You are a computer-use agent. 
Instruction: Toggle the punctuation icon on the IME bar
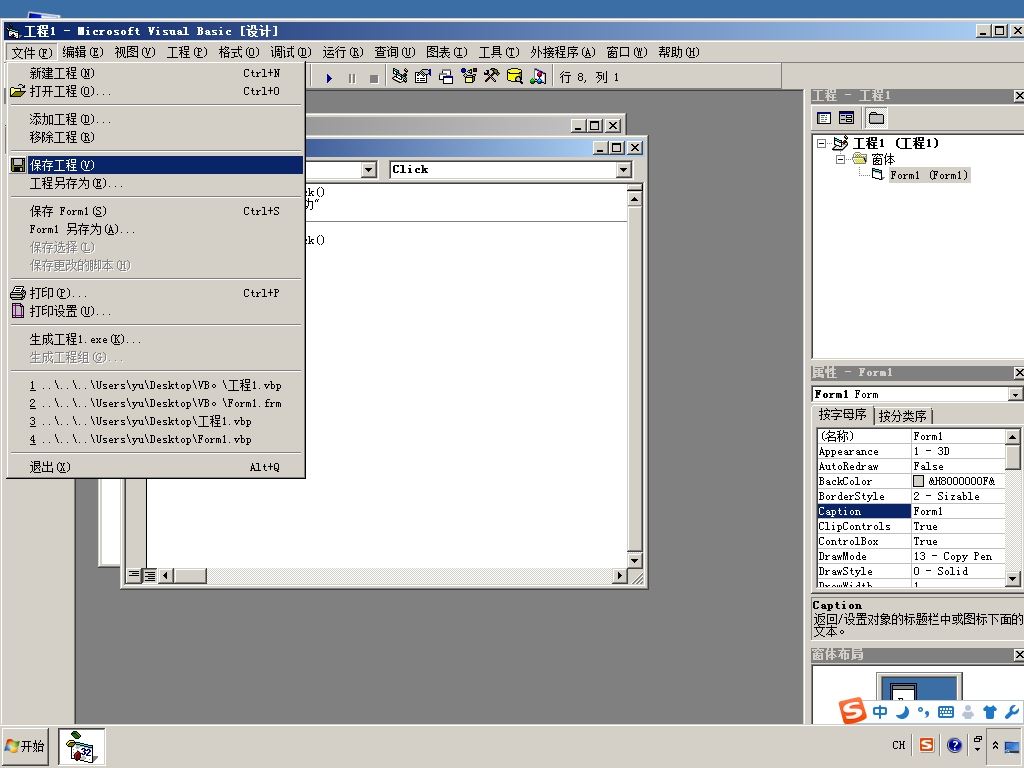[923, 712]
